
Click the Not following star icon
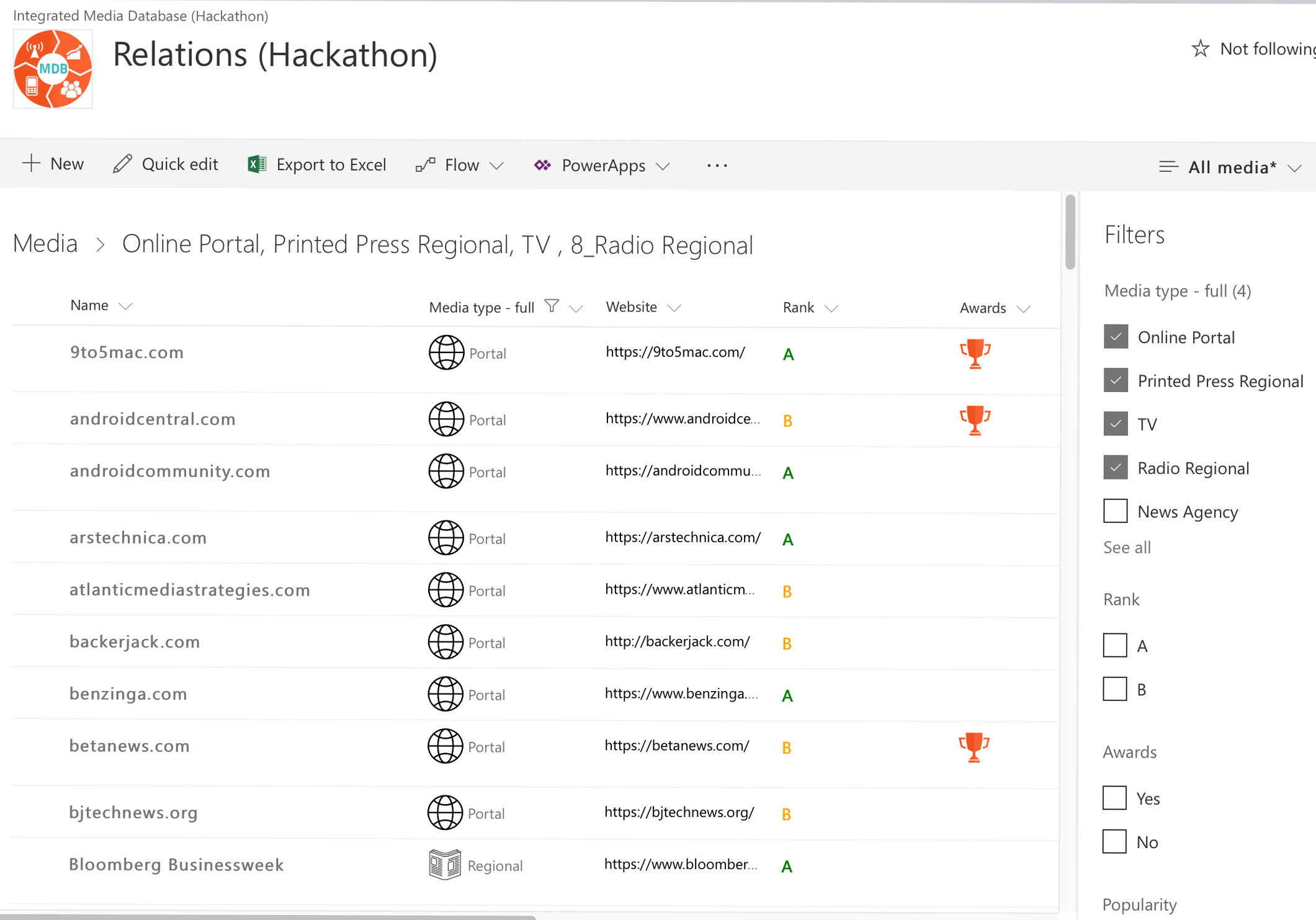coord(1200,48)
